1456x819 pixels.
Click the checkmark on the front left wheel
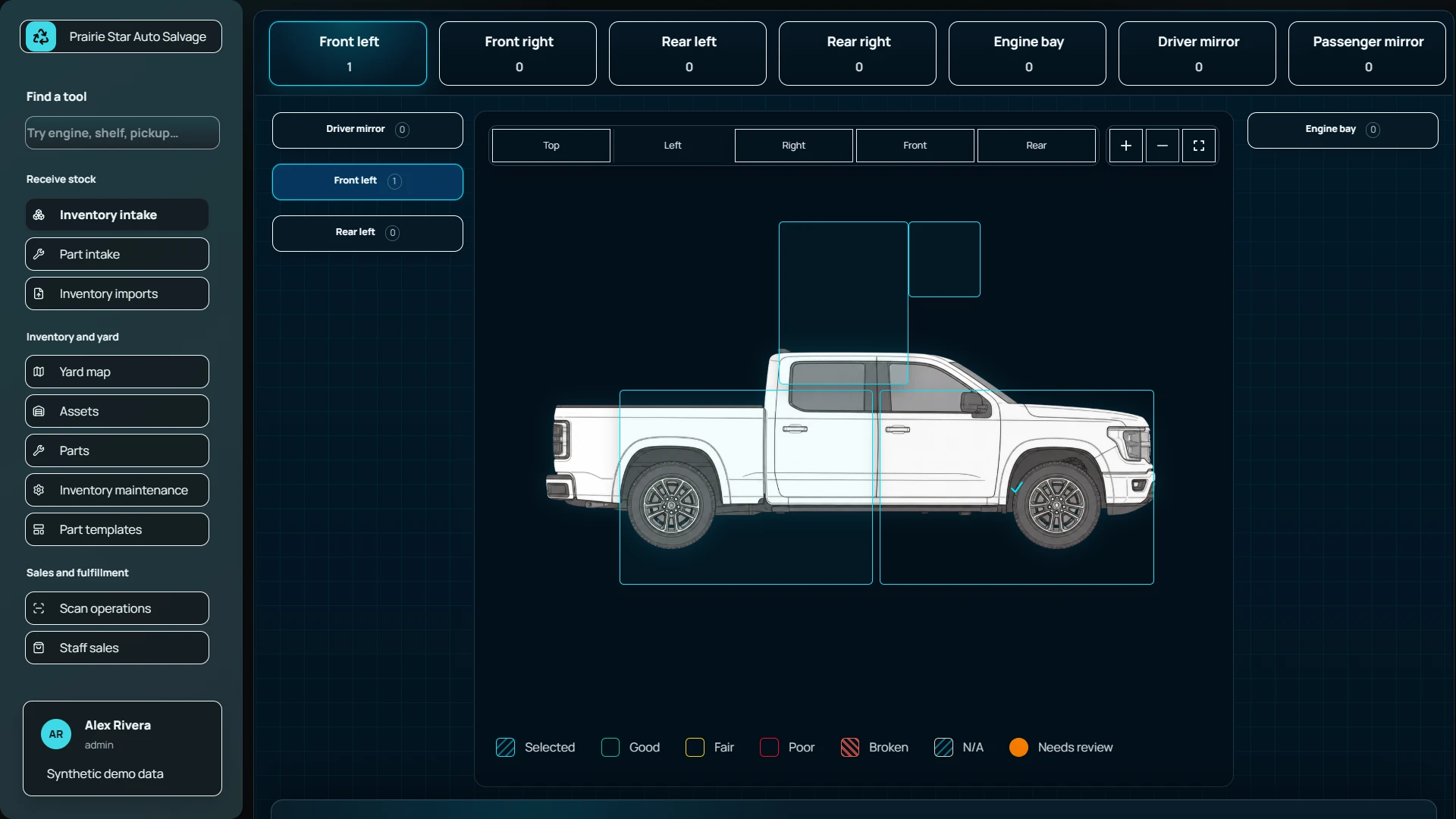pyautogui.click(x=1017, y=488)
